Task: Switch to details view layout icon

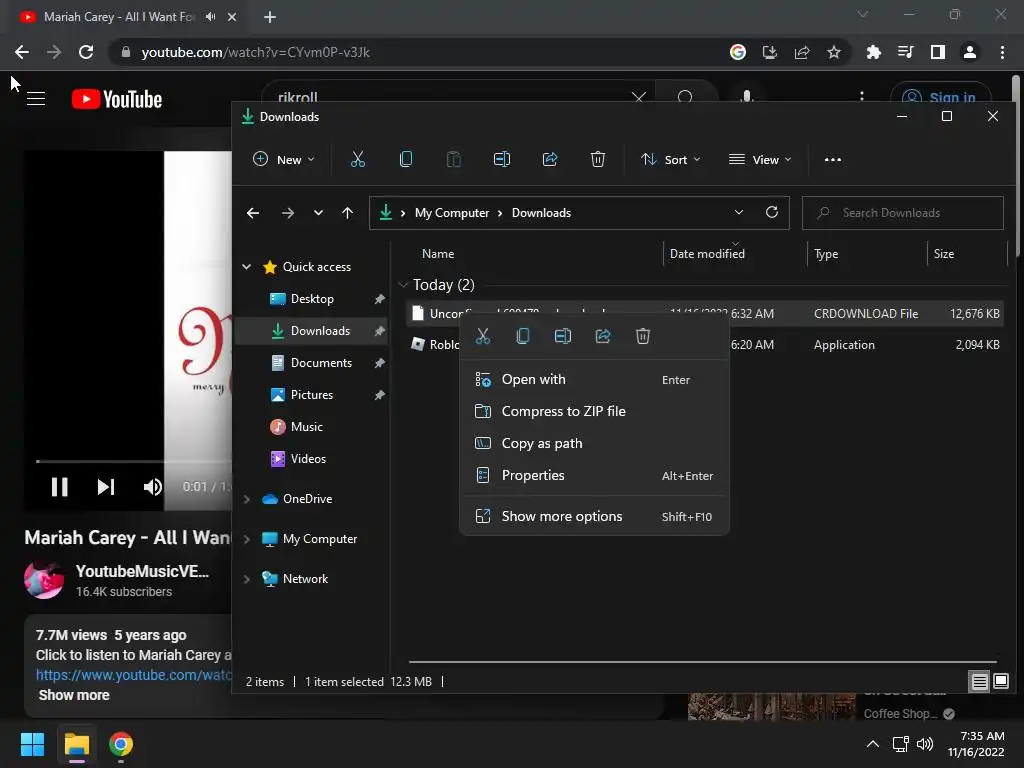Action: coord(979,682)
